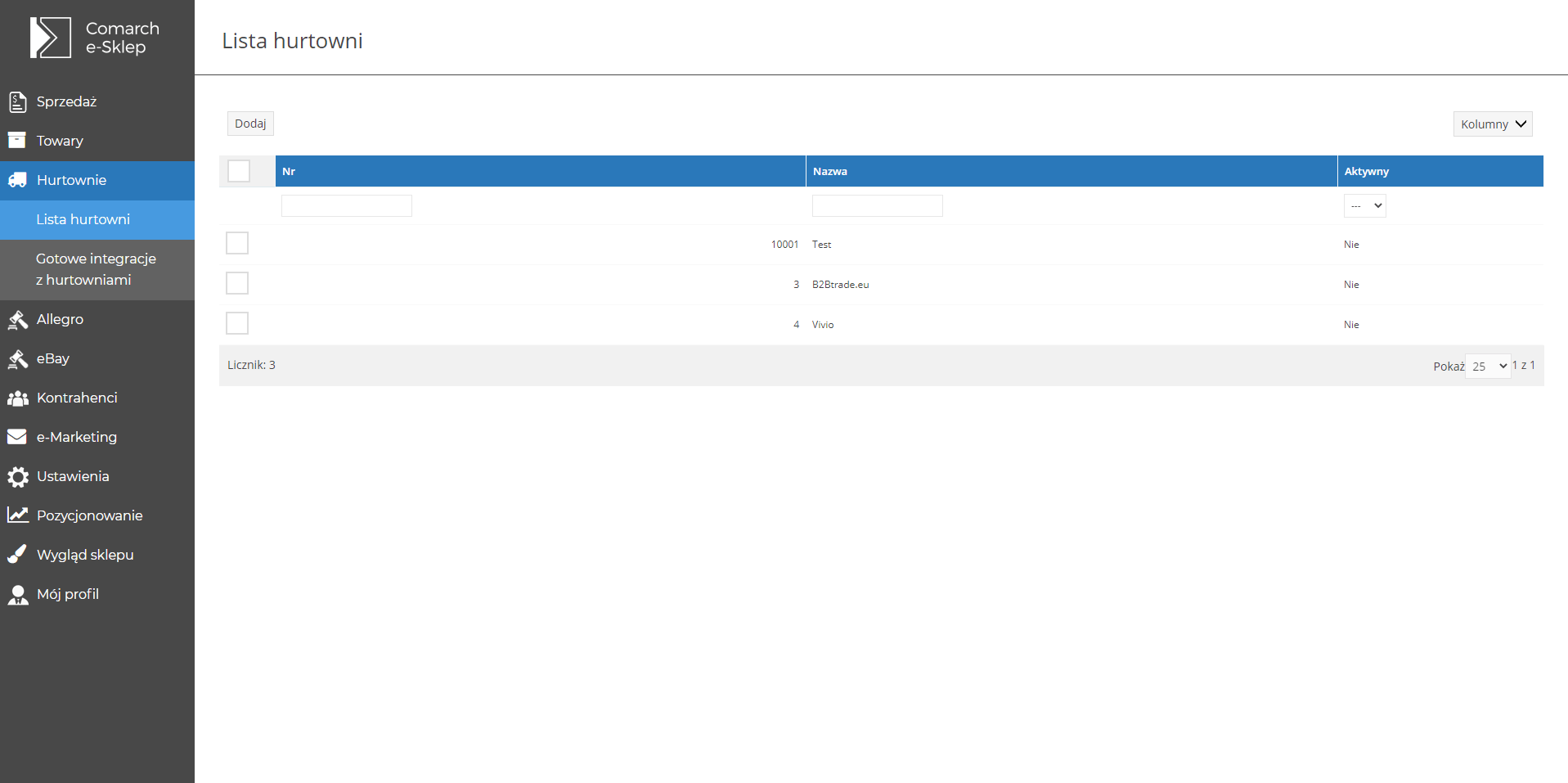Open the eBay section
This screenshot has height=783, width=1568.
coord(97,358)
